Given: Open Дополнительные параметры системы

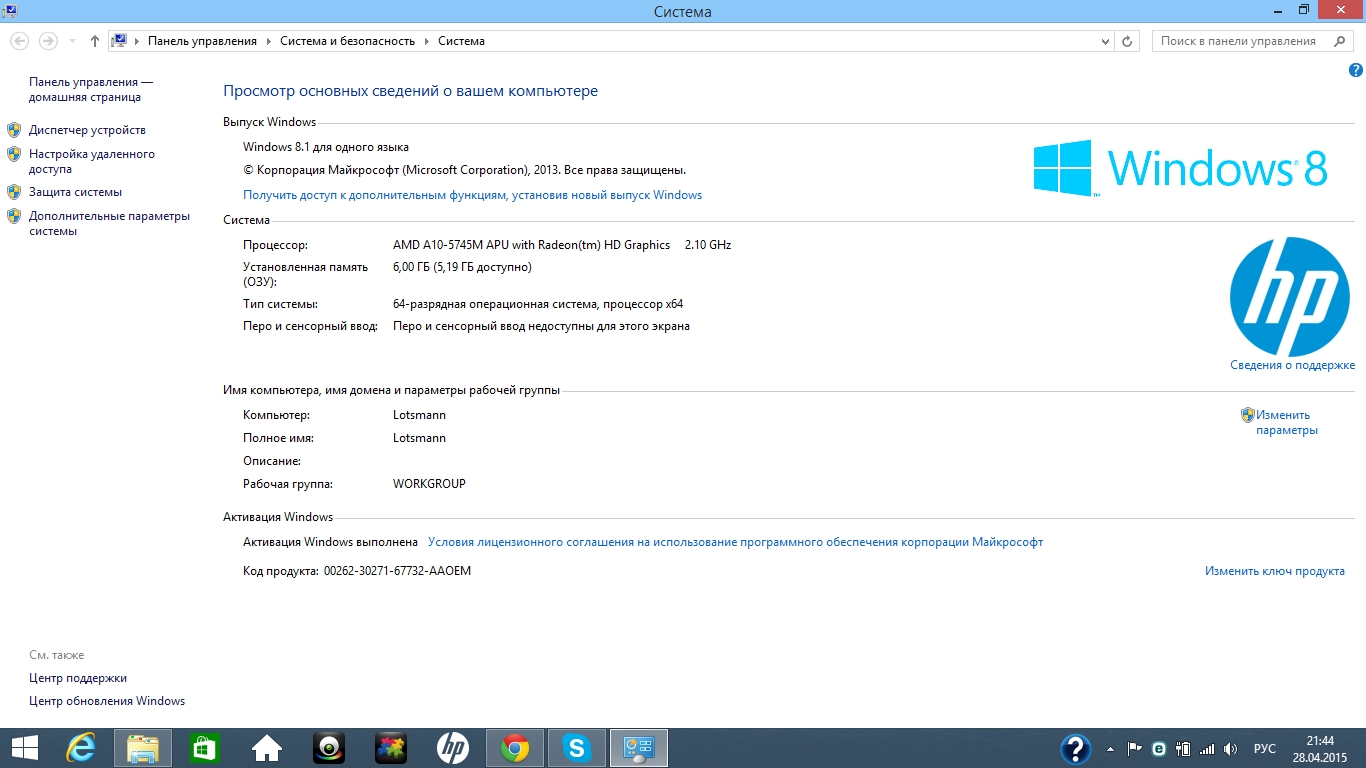Looking at the screenshot, I should [x=109, y=223].
